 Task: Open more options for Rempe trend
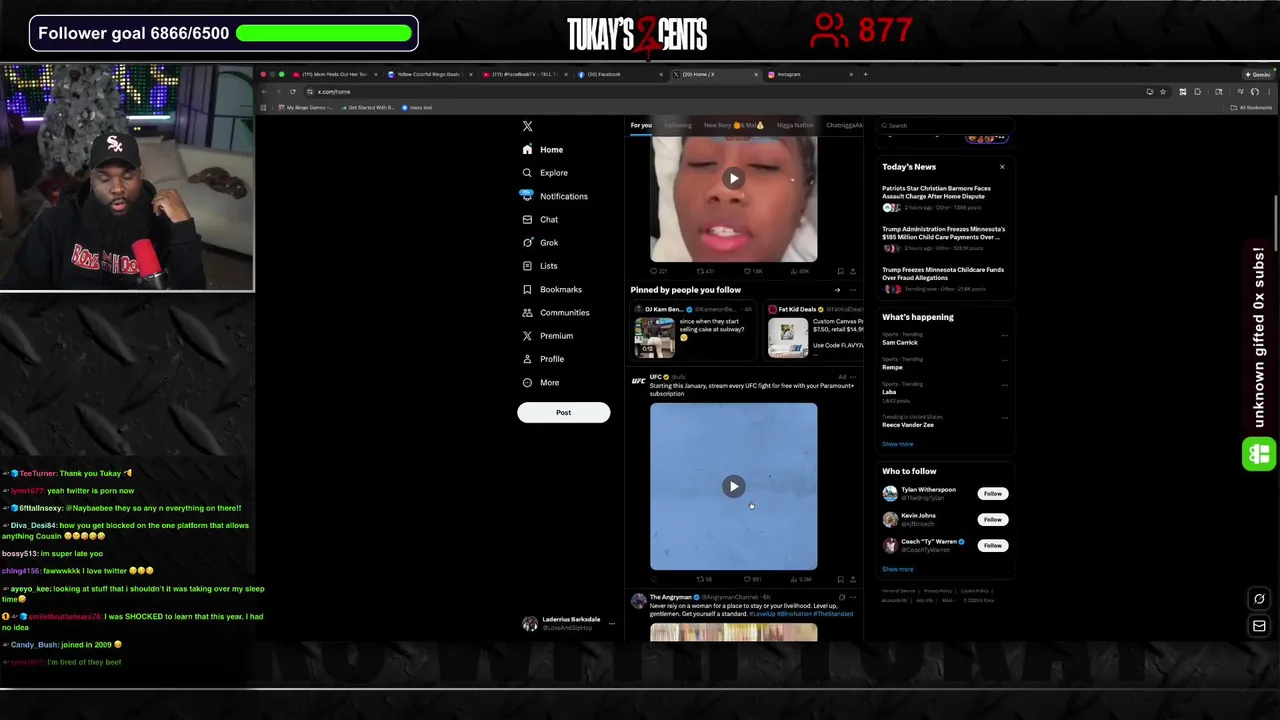pos(1004,360)
